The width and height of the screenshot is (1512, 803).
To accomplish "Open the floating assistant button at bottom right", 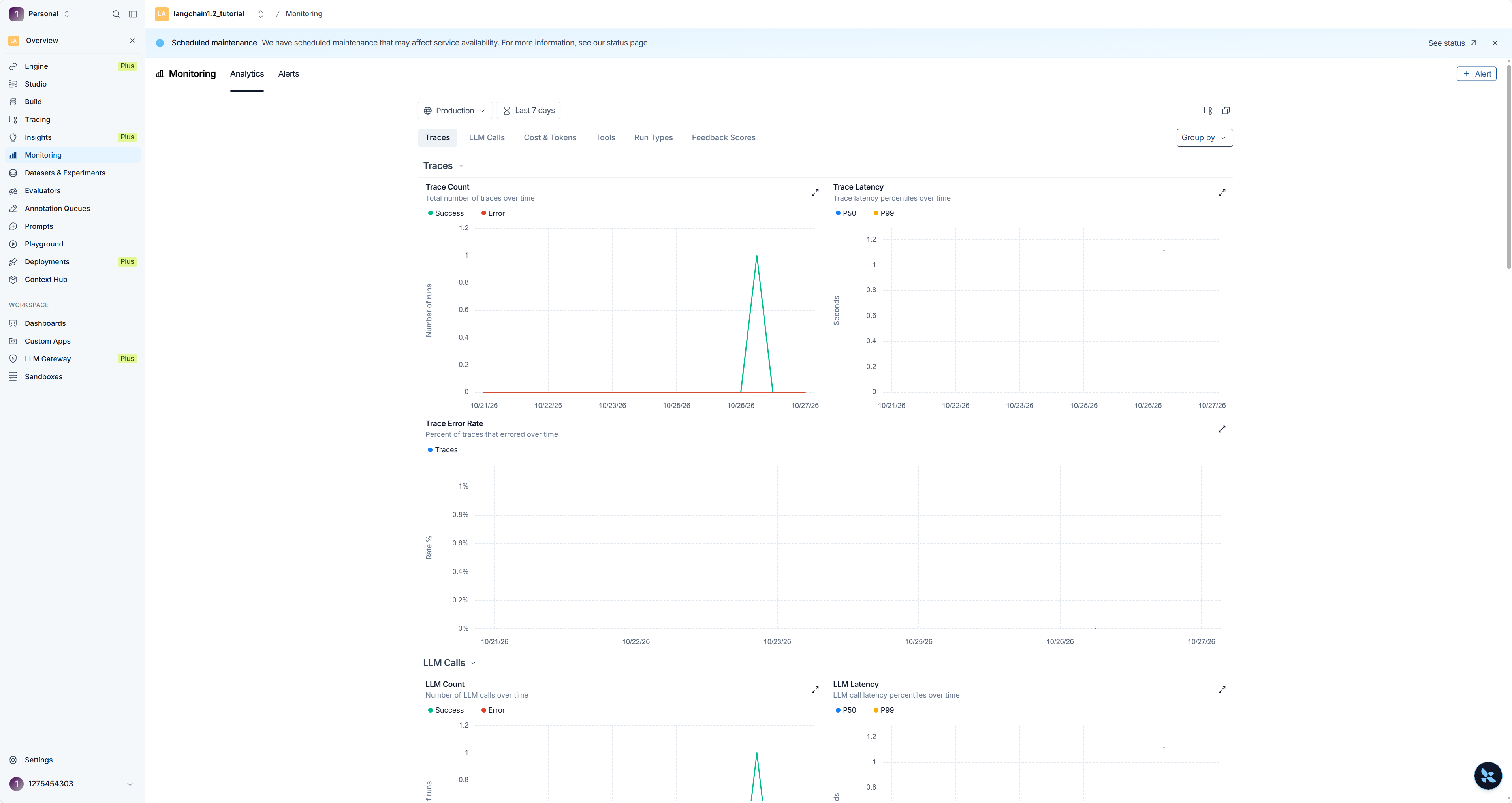I will point(1488,776).
